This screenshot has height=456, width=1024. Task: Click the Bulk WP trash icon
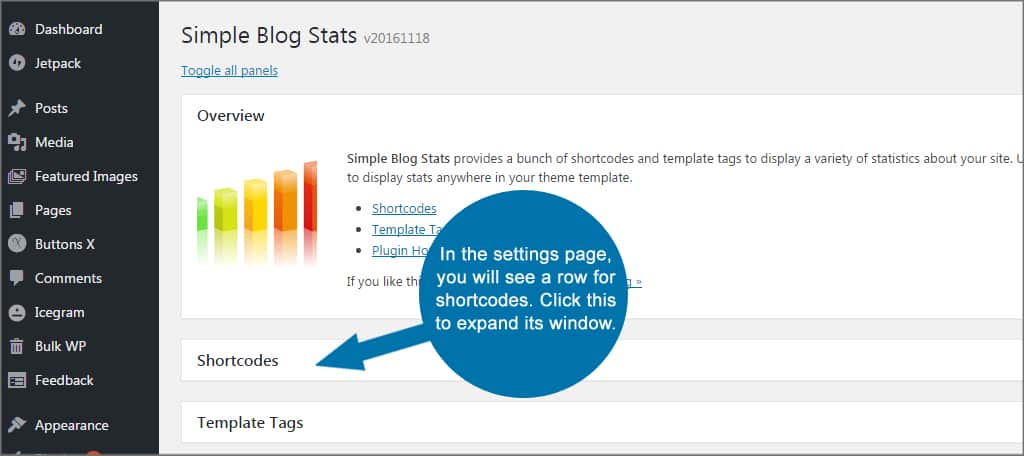tap(16, 346)
